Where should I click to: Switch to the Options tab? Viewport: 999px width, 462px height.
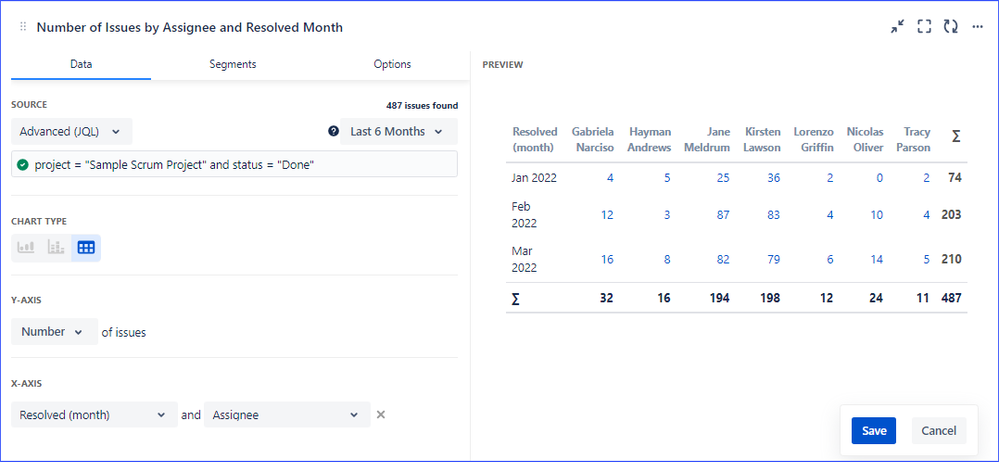click(392, 64)
